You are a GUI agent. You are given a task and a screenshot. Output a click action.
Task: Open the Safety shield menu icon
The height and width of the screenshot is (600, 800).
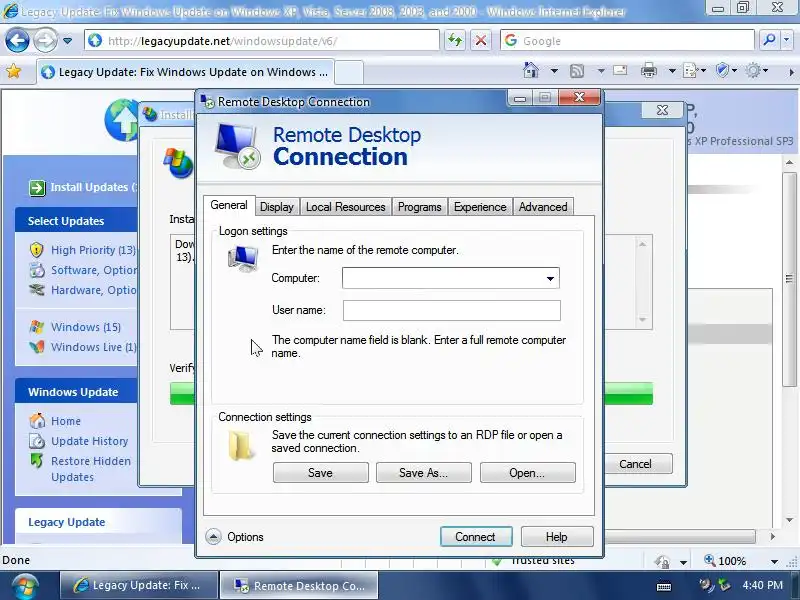726,70
